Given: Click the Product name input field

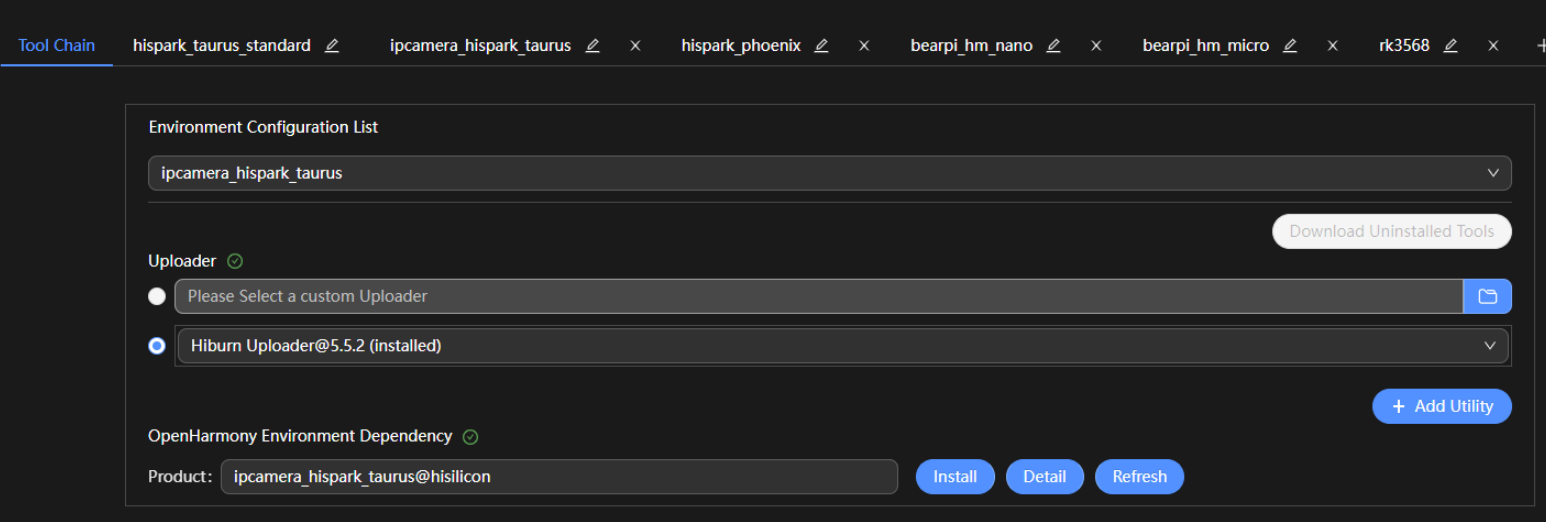Looking at the screenshot, I should pos(558,477).
